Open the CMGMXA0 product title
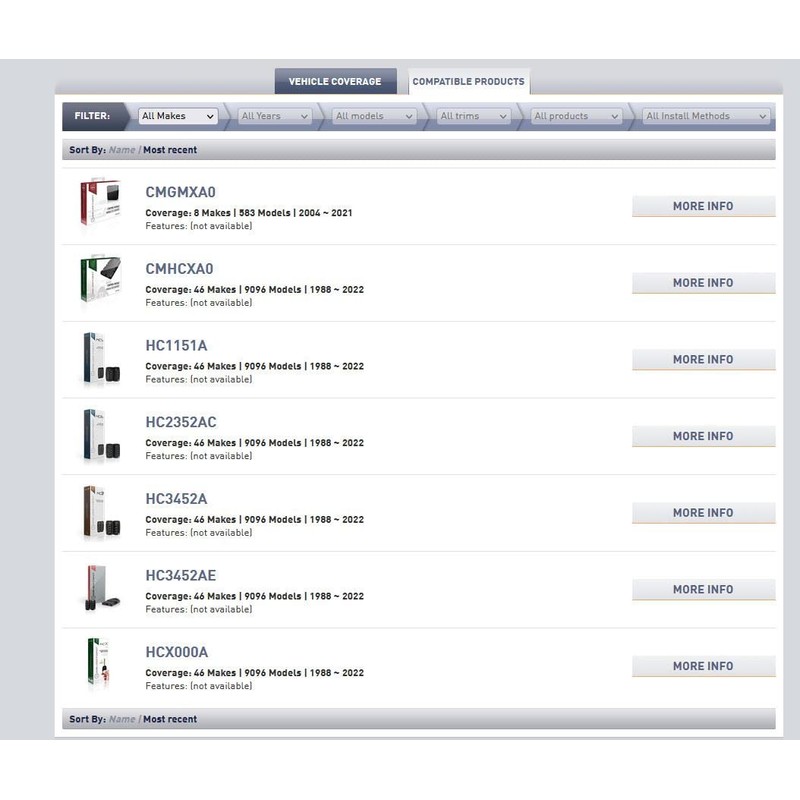The width and height of the screenshot is (800, 800). [x=181, y=192]
